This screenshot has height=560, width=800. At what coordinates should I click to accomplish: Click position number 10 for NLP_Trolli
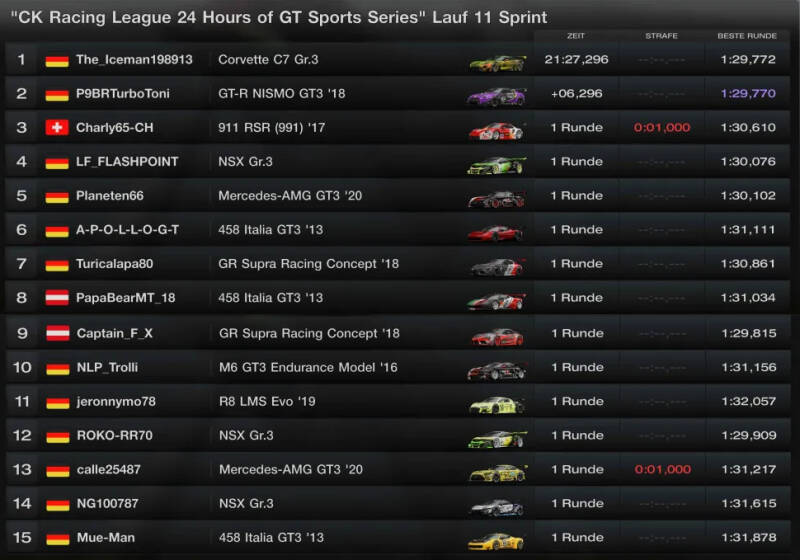[22, 367]
